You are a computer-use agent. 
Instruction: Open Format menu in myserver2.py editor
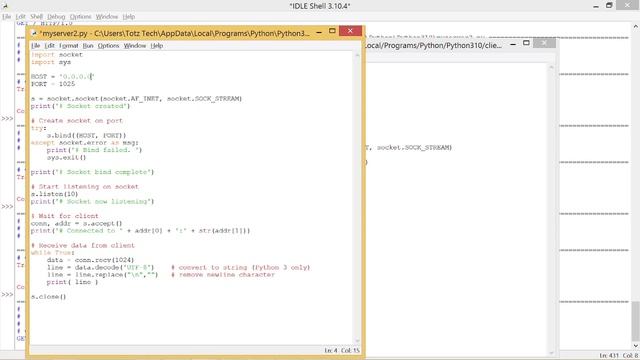point(69,46)
